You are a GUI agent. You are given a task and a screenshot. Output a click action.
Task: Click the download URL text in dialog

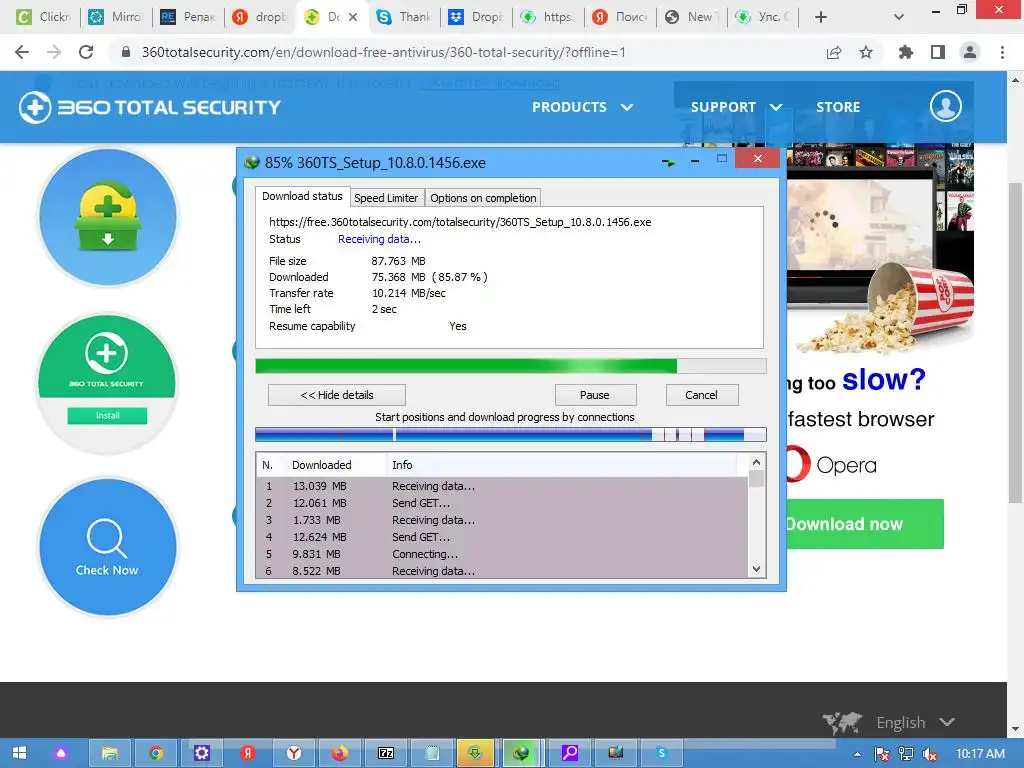pyautogui.click(x=460, y=222)
